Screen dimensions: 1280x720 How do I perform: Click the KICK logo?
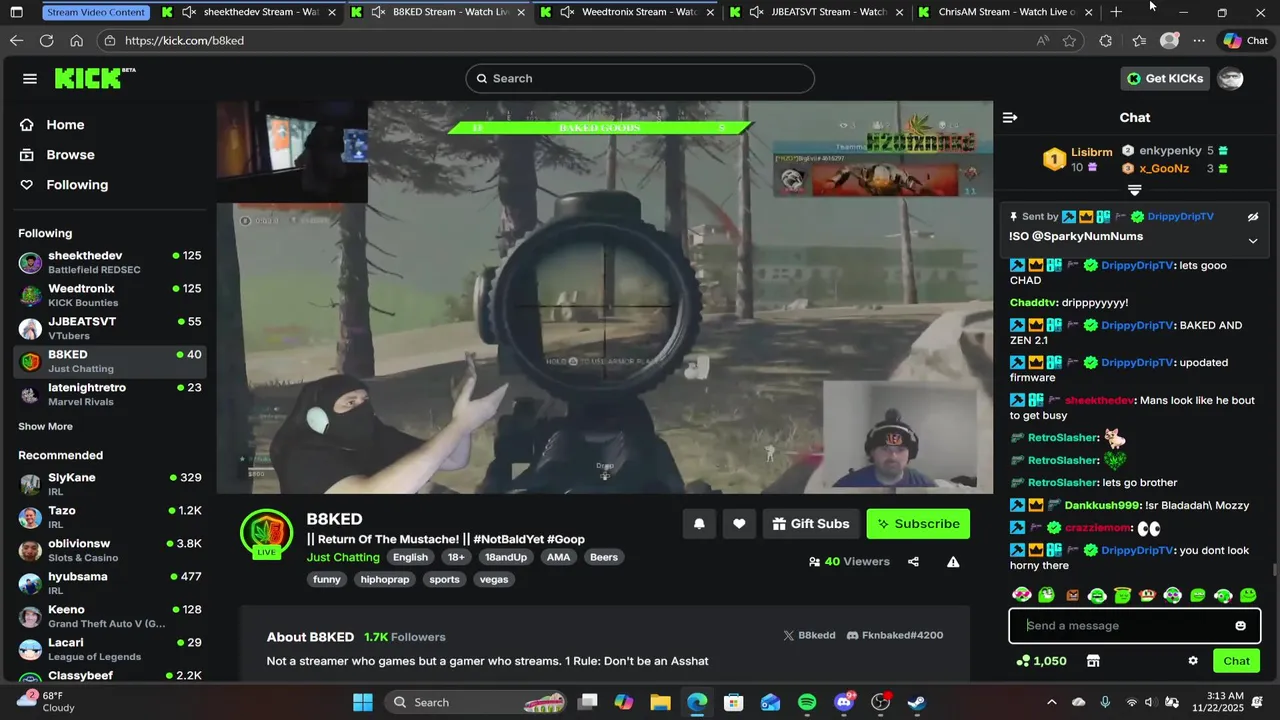click(95, 78)
